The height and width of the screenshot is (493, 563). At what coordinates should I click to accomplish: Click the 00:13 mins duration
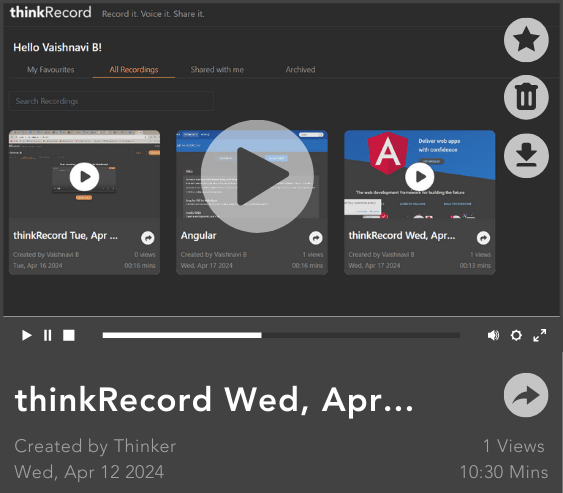475,266
